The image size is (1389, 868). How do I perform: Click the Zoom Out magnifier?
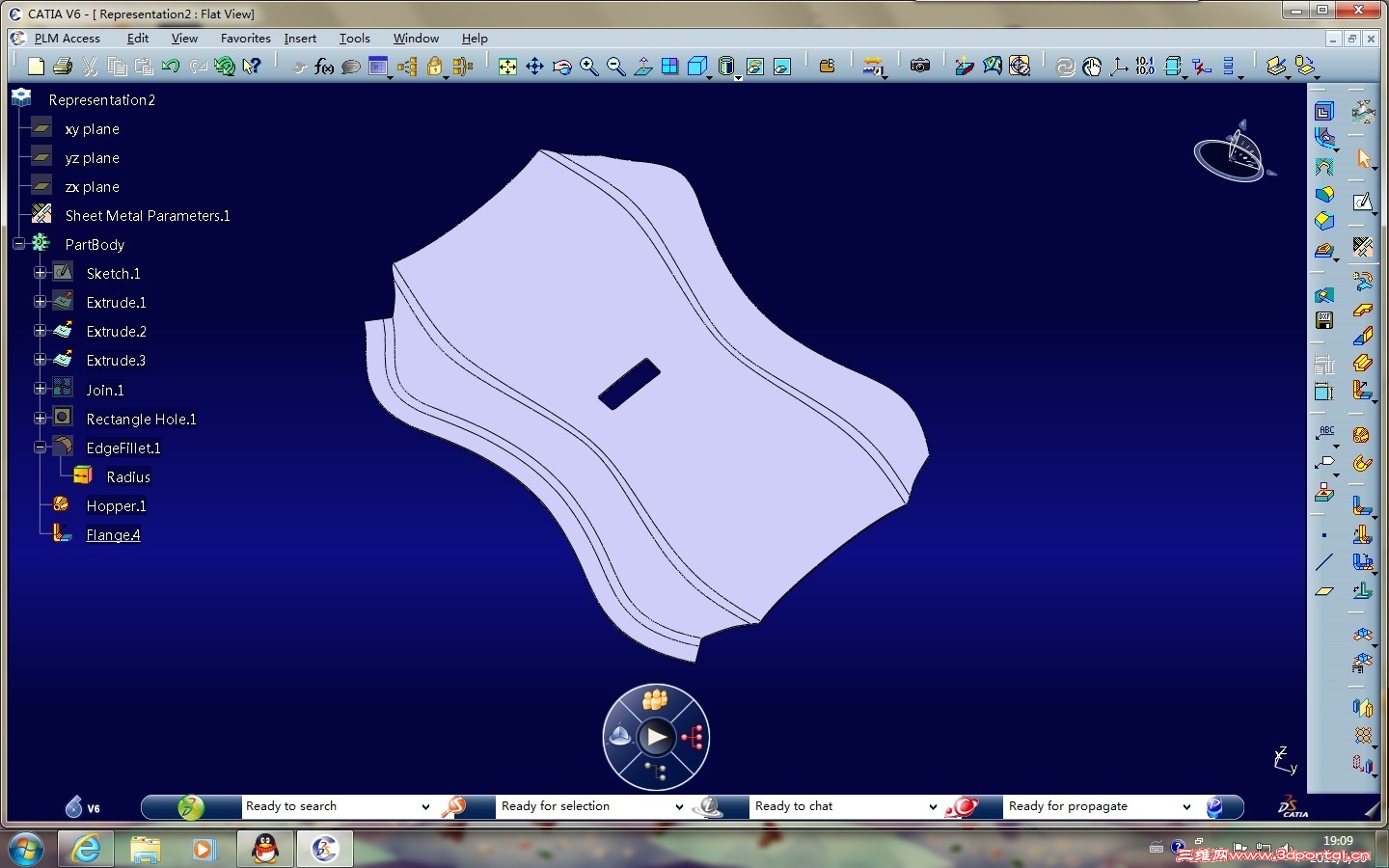pos(615,66)
